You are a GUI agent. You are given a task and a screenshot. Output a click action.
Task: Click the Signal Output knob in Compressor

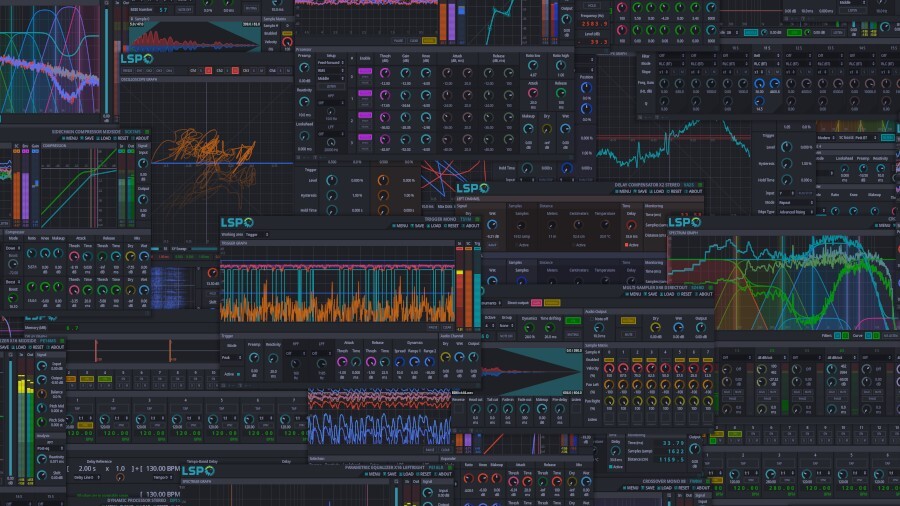coord(143,199)
